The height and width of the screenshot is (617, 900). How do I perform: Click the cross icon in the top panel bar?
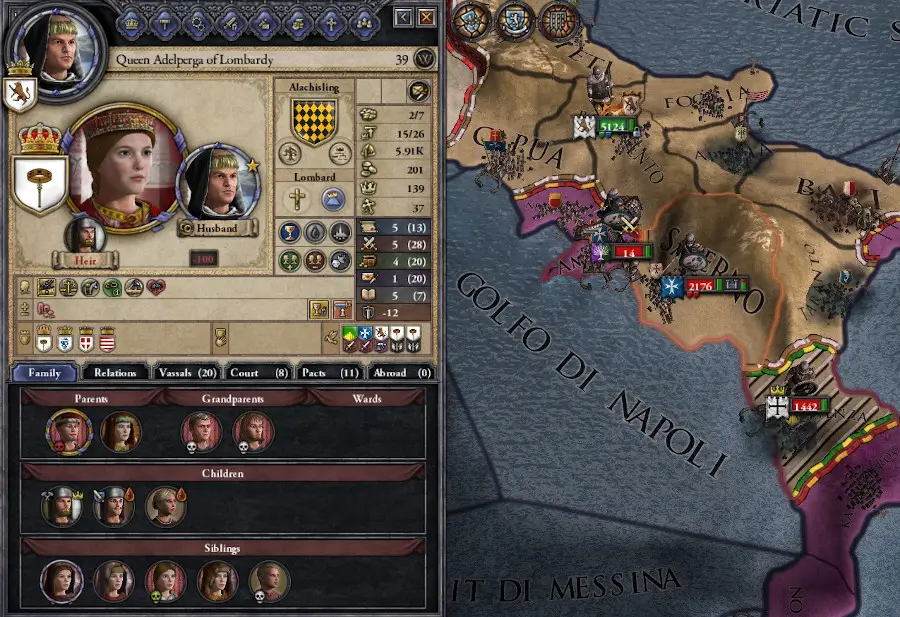point(331,24)
